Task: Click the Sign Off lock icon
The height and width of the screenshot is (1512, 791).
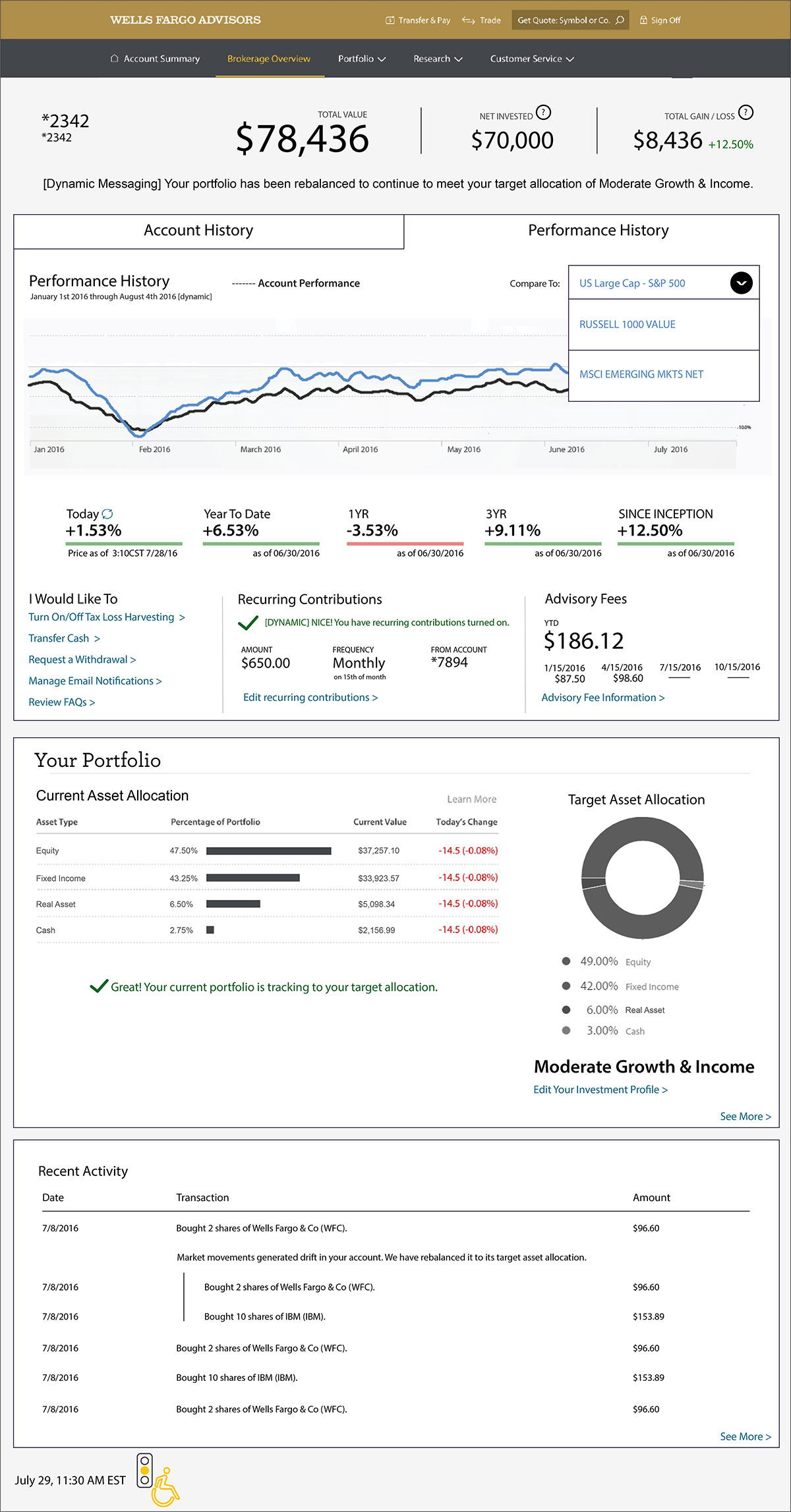Action: point(643,20)
